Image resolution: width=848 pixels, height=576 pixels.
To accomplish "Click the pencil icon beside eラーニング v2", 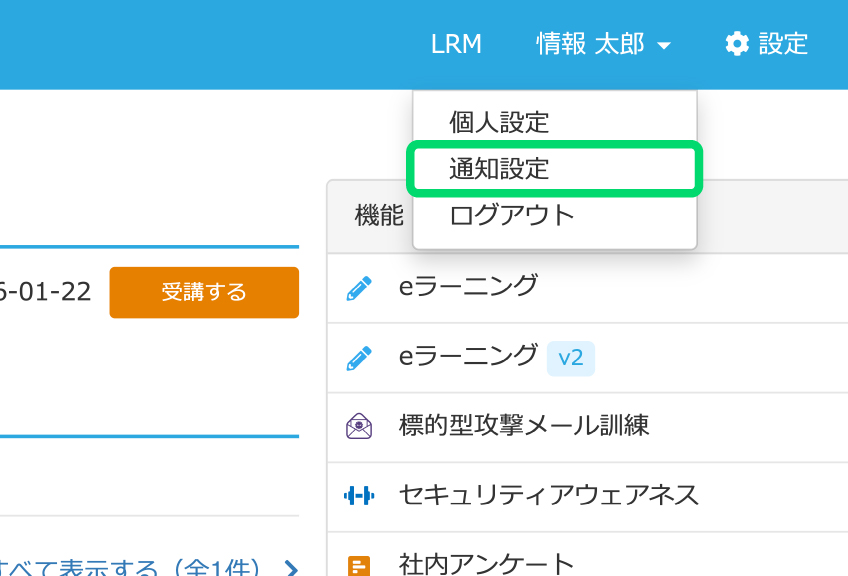I will tap(359, 357).
